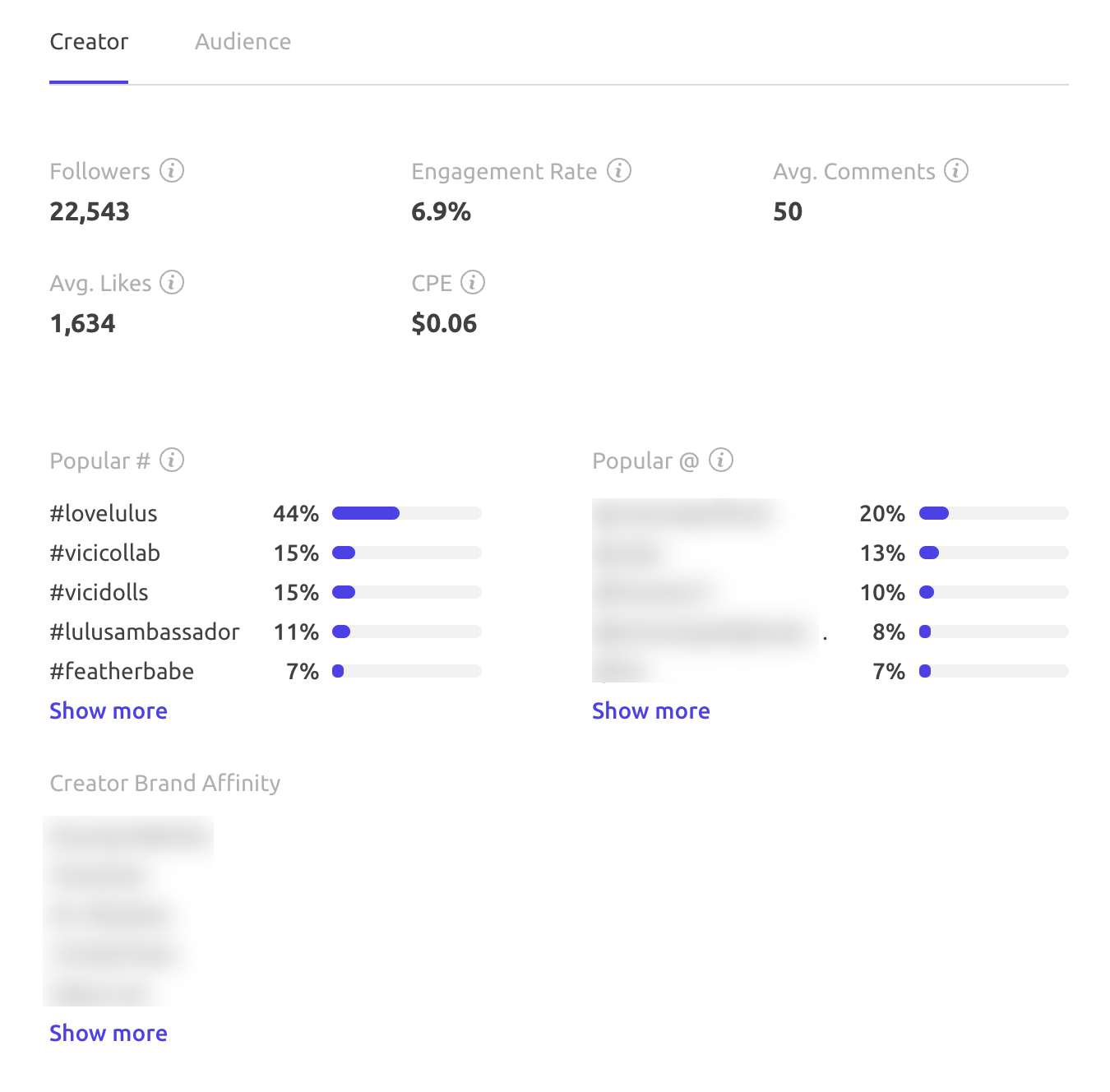
Task: Click the #vicicollab hashtag
Action: [x=105, y=553]
